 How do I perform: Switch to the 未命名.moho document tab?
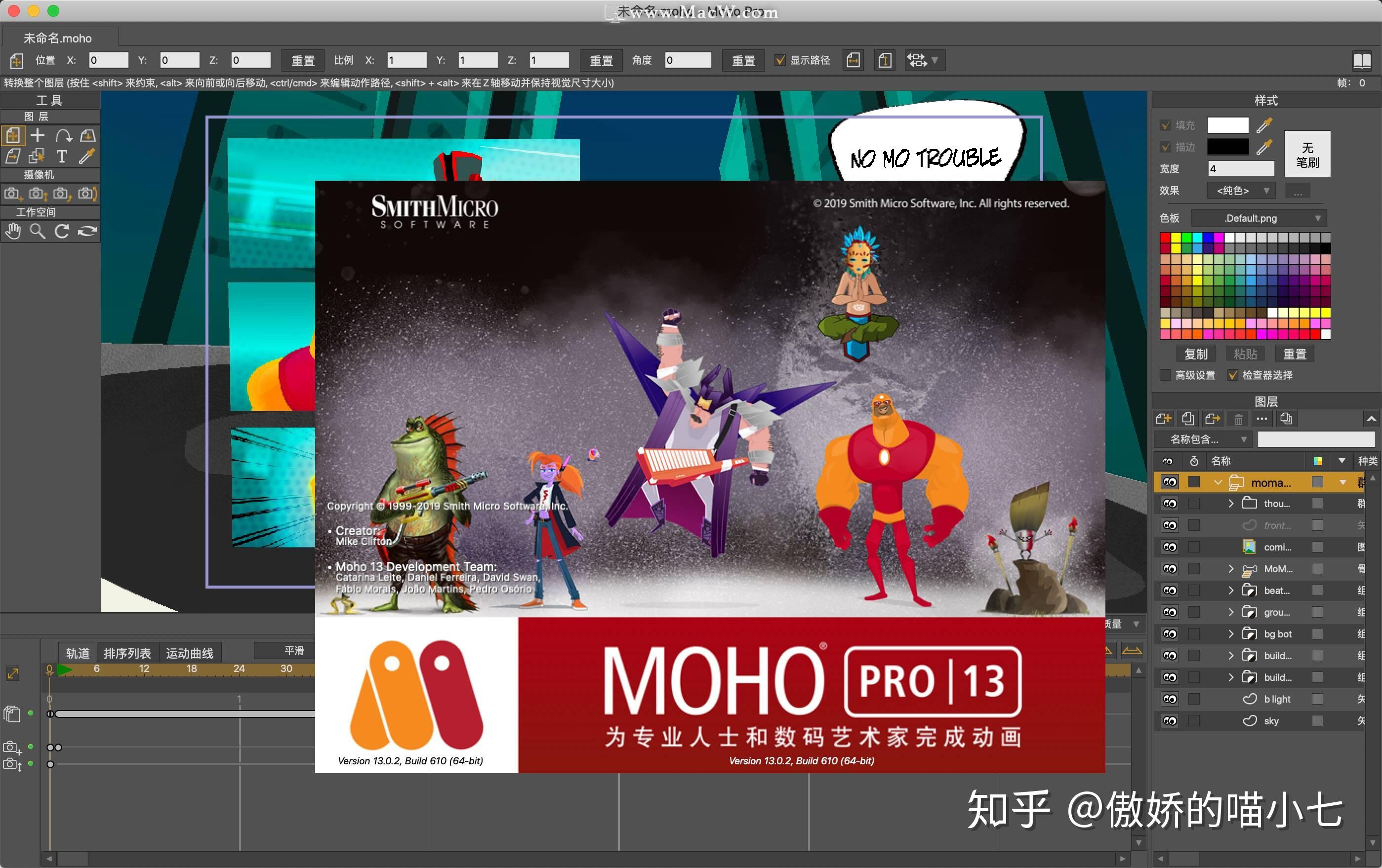click(60, 38)
